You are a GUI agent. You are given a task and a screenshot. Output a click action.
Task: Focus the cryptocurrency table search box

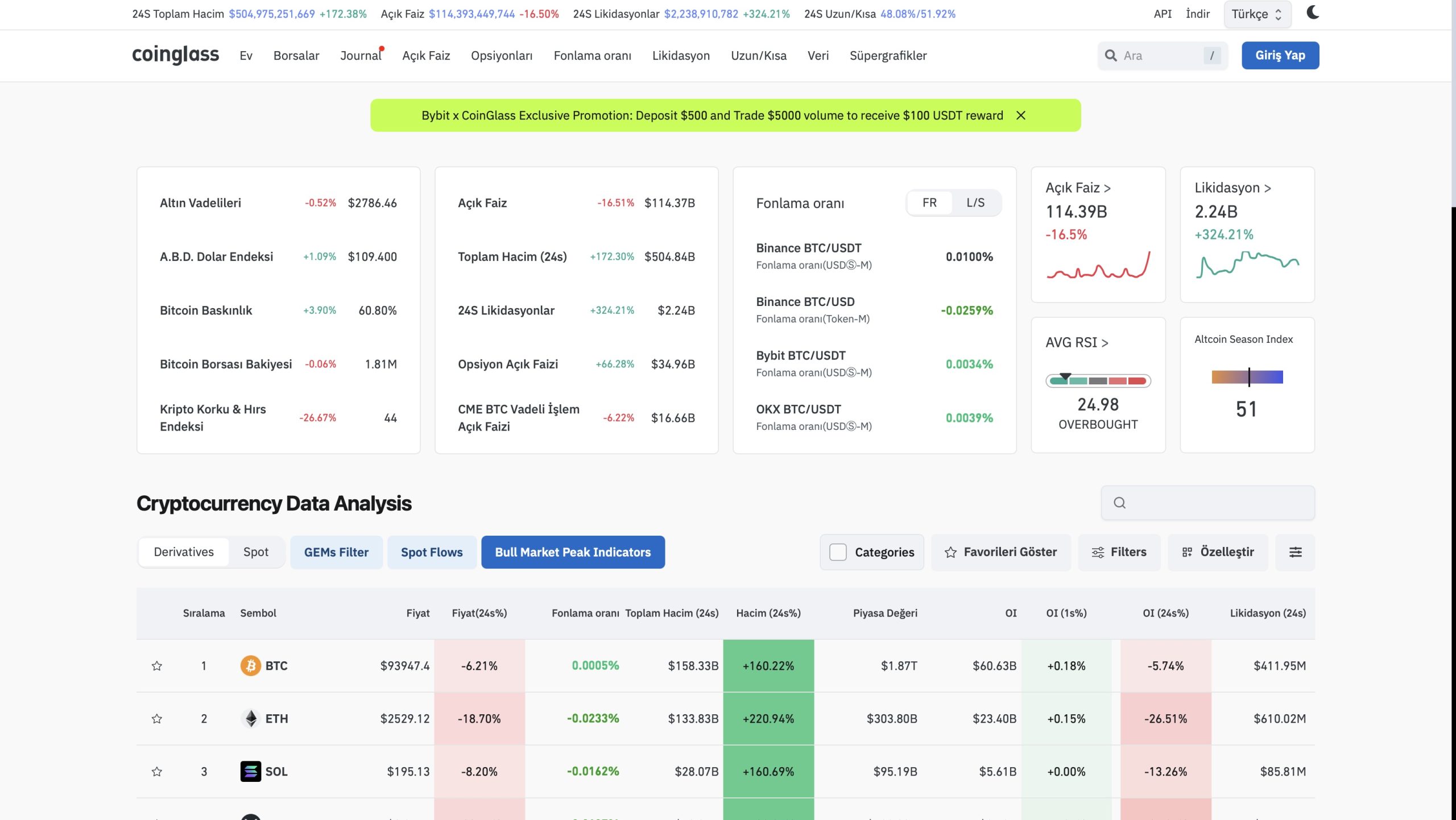coord(1207,503)
